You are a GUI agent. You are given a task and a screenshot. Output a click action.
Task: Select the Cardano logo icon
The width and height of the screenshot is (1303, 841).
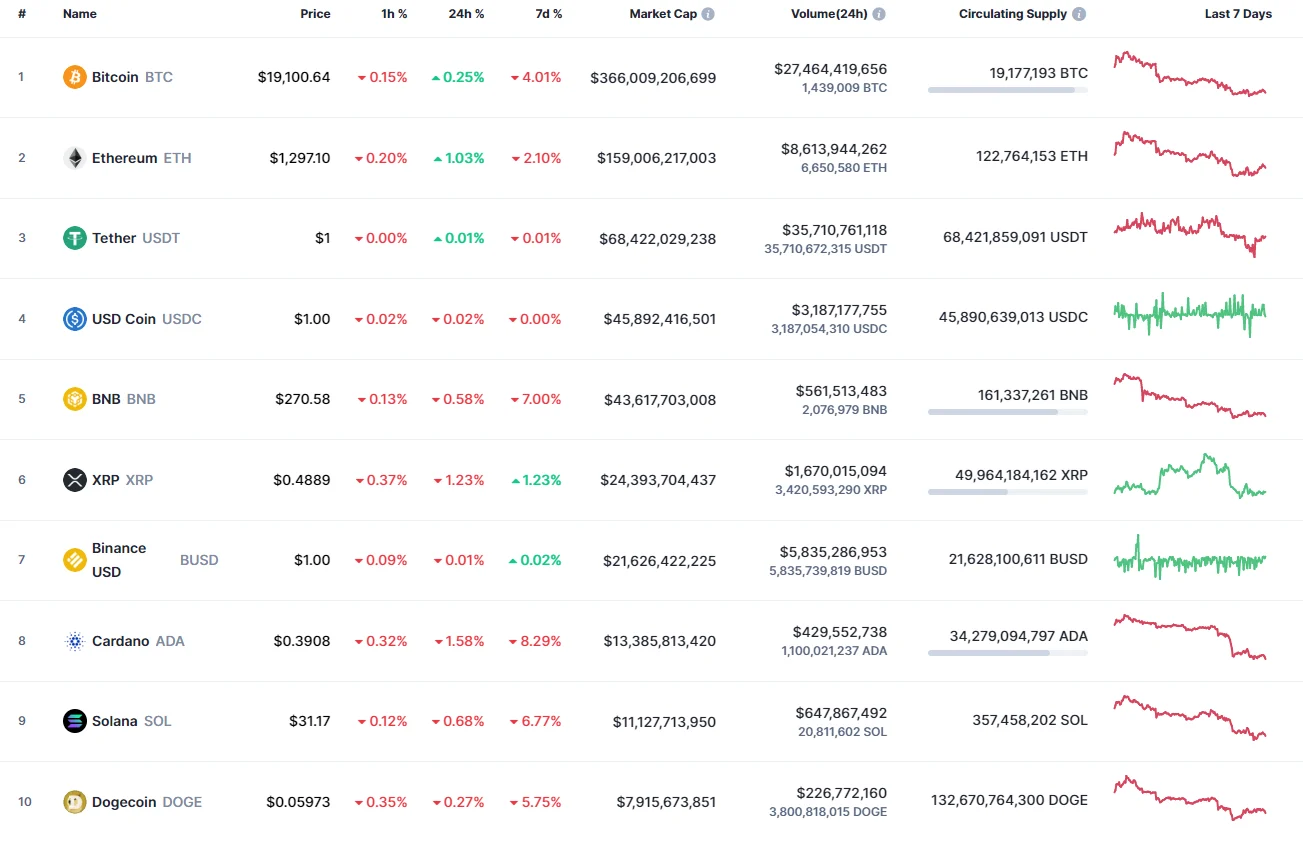(x=74, y=640)
